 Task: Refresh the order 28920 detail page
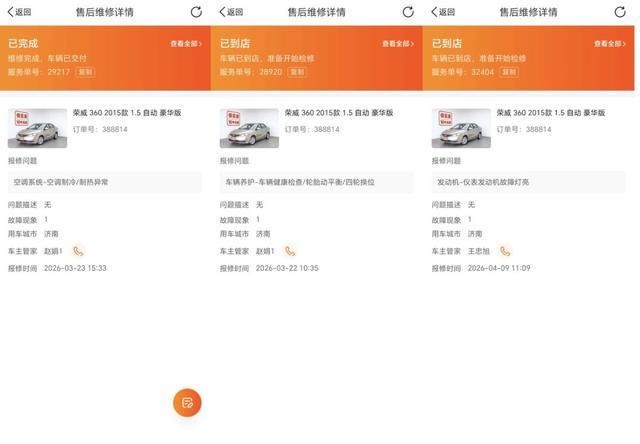pos(408,12)
